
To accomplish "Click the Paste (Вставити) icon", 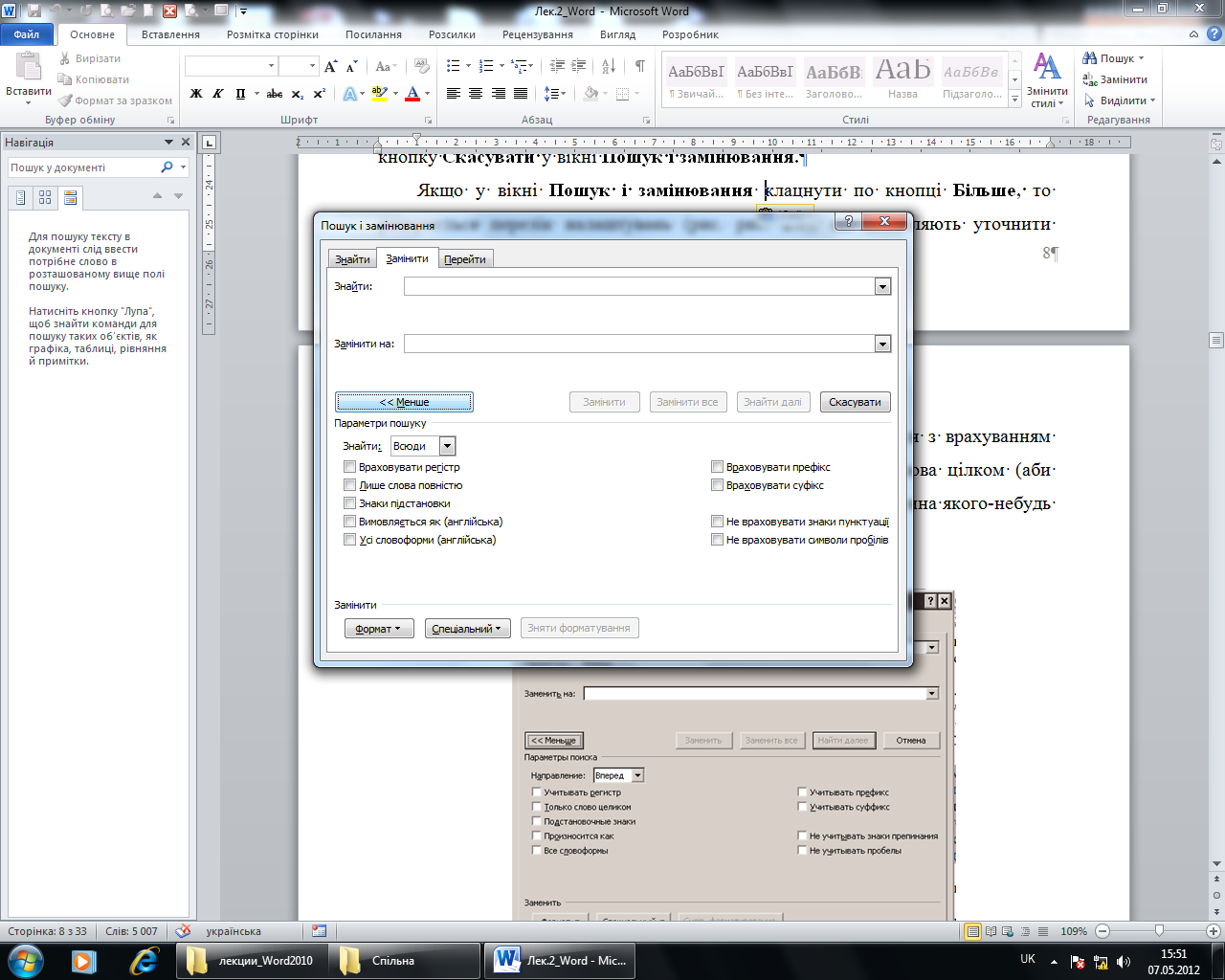I will (x=29, y=66).
